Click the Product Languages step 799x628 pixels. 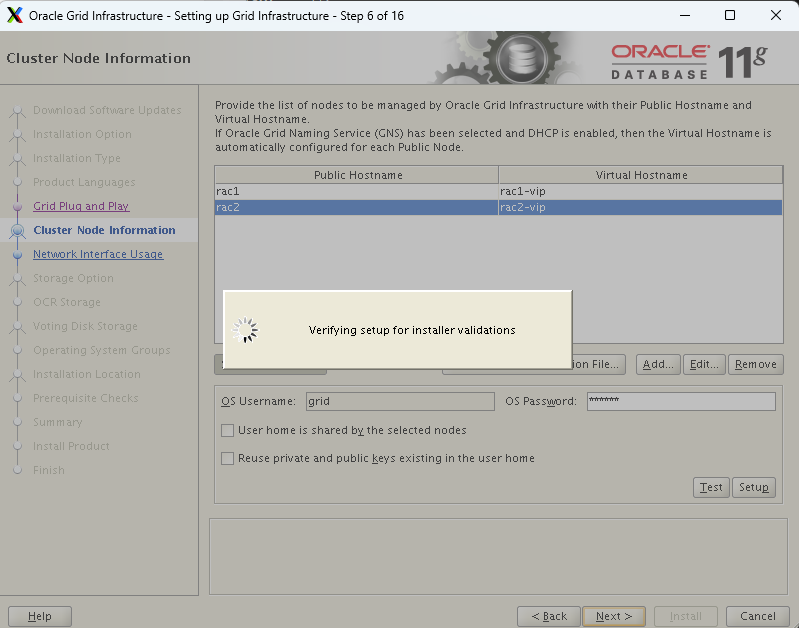click(84, 182)
